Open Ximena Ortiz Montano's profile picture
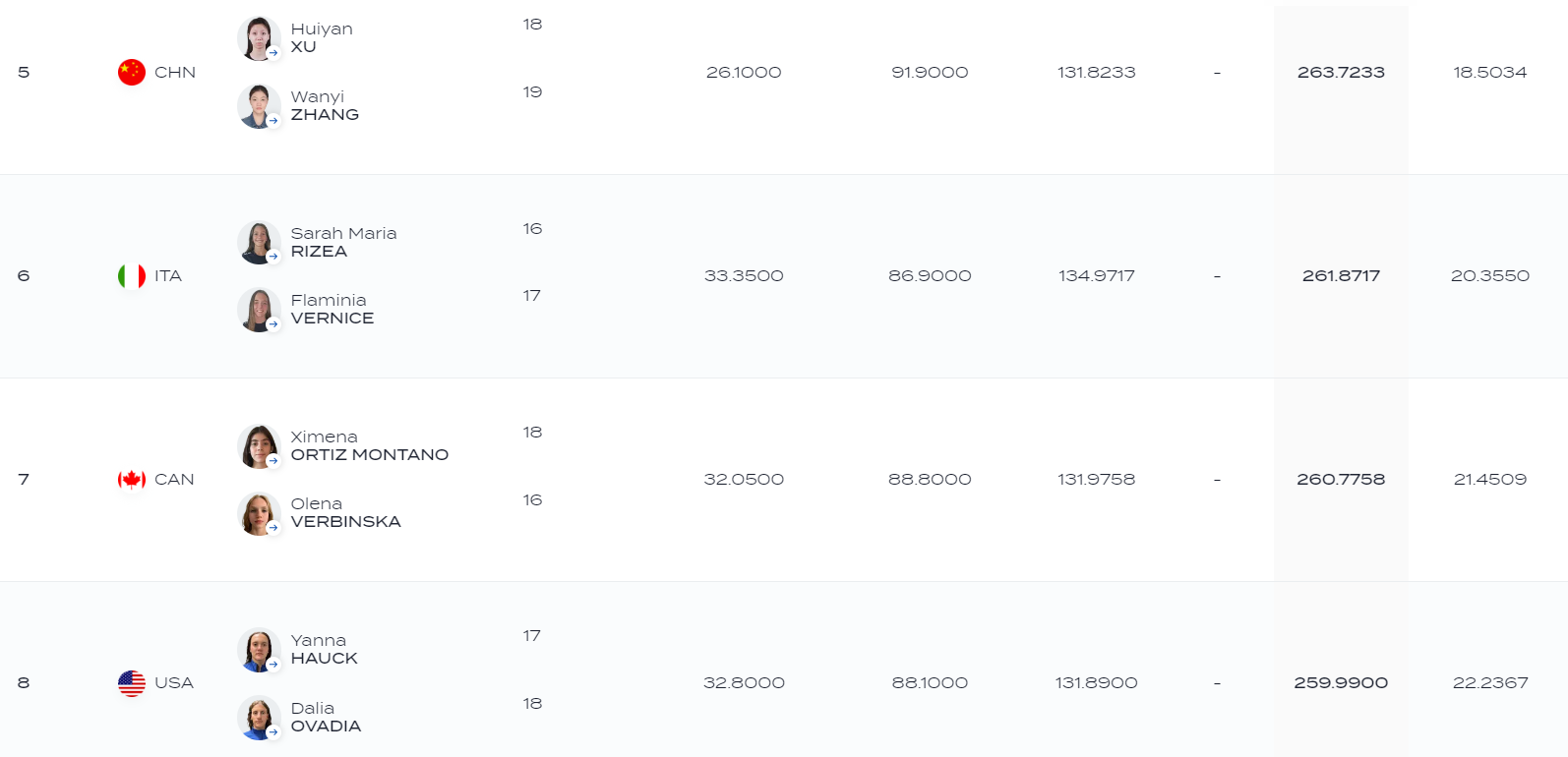Image resolution: width=1568 pixels, height=757 pixels. pyautogui.click(x=259, y=446)
